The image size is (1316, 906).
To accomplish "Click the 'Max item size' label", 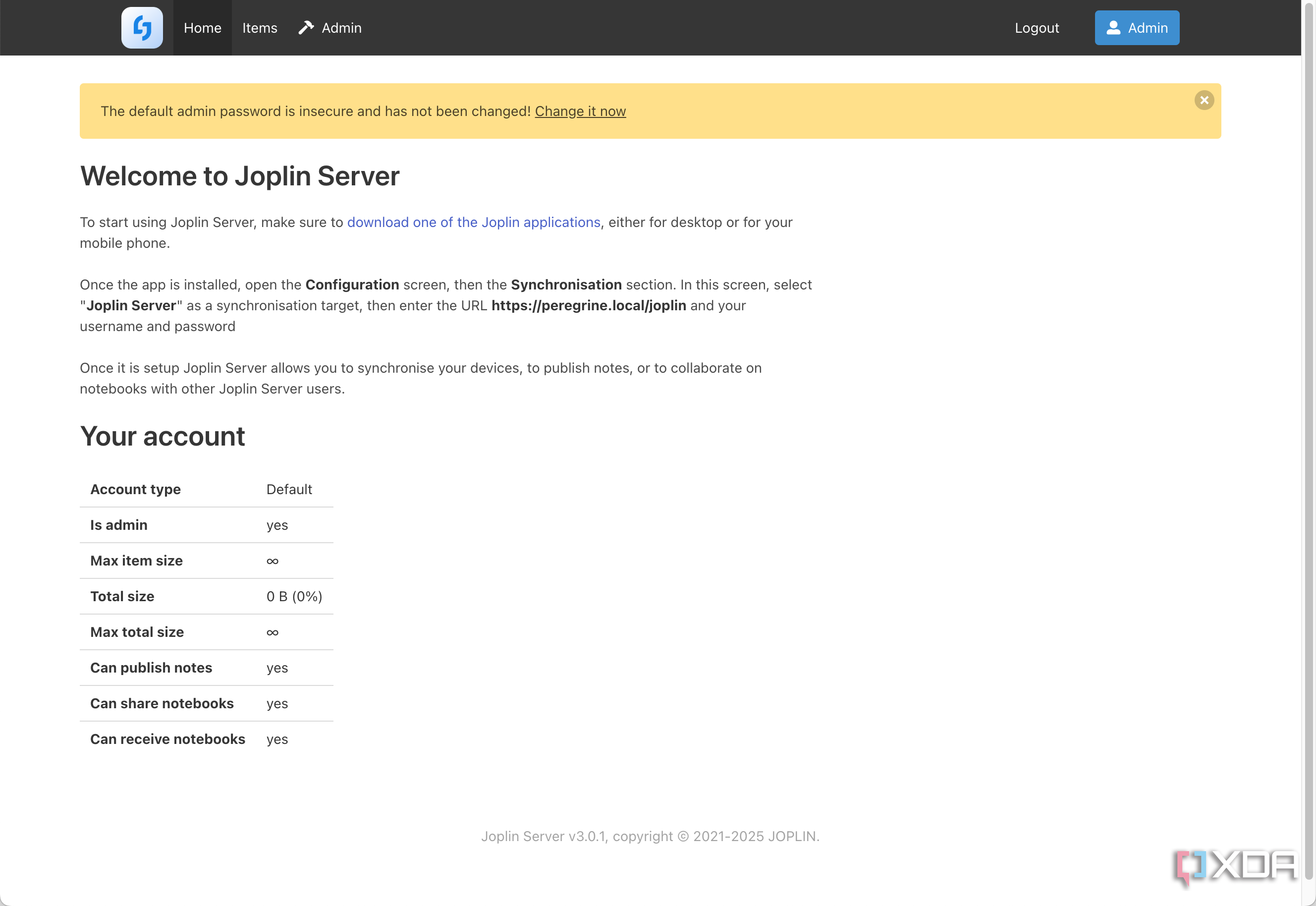I will pyautogui.click(x=136, y=561).
